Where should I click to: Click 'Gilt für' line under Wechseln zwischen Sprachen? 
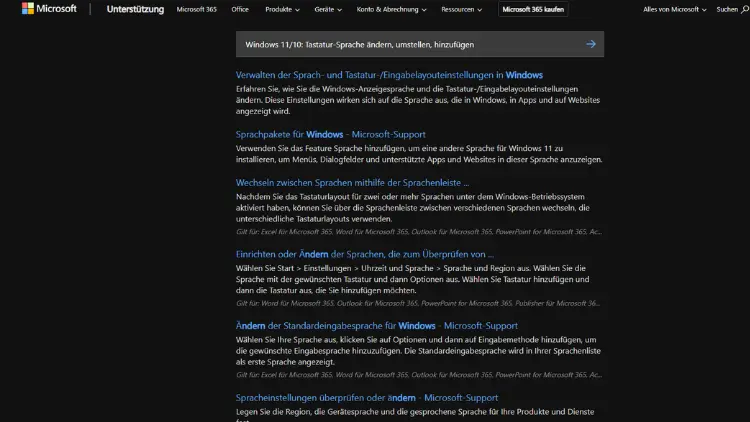[x=419, y=232]
